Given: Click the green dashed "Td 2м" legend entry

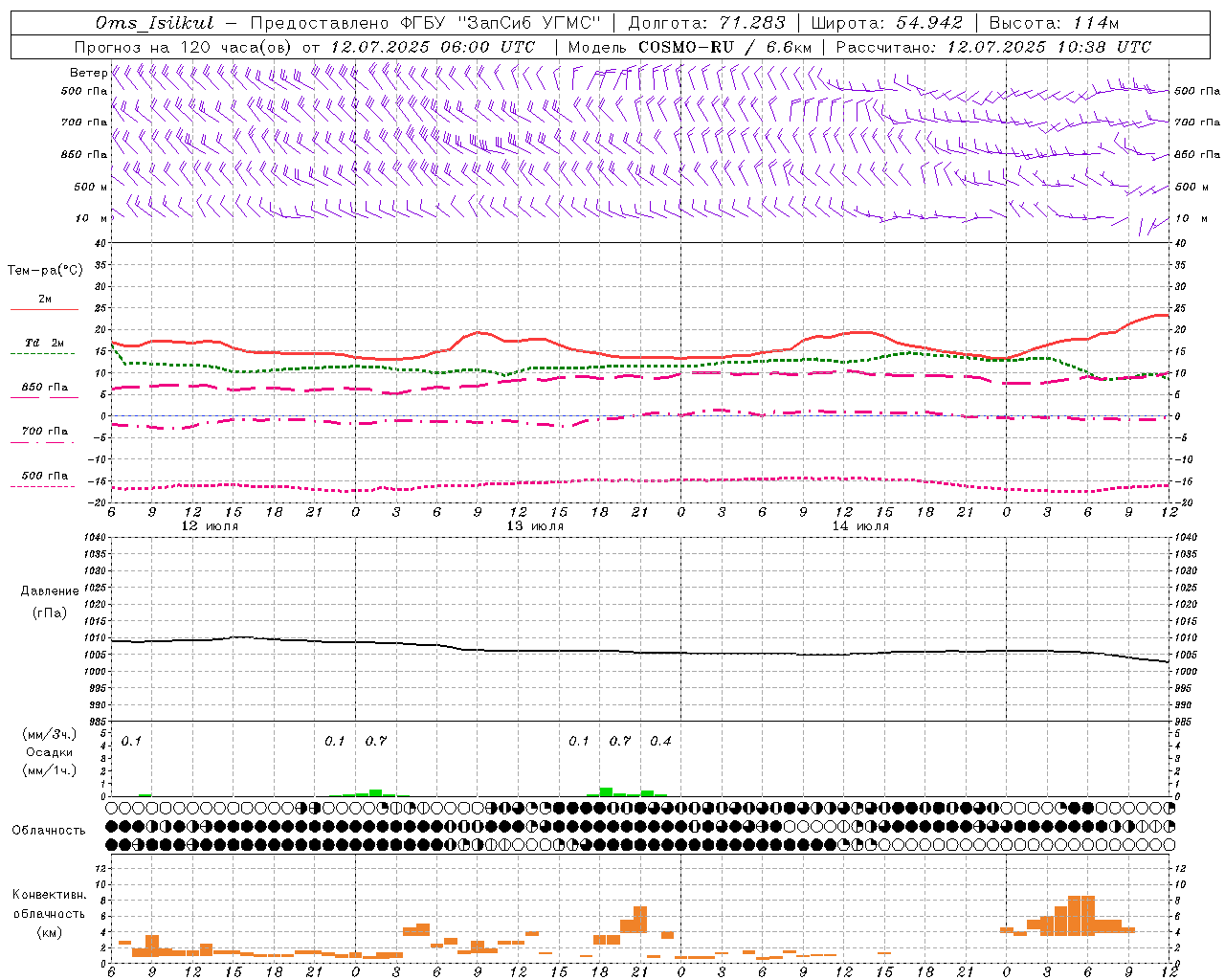Looking at the screenshot, I should pos(45,343).
